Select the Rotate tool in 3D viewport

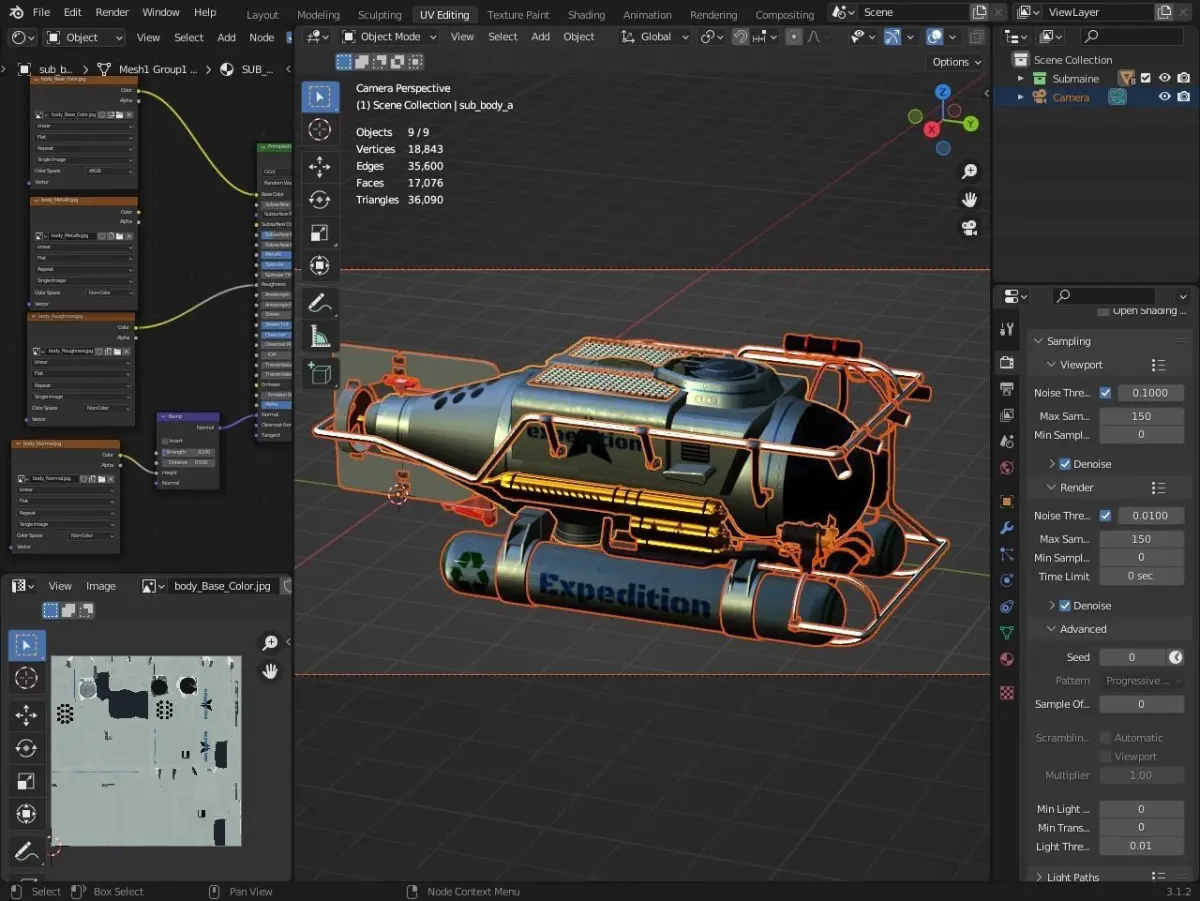[319, 200]
